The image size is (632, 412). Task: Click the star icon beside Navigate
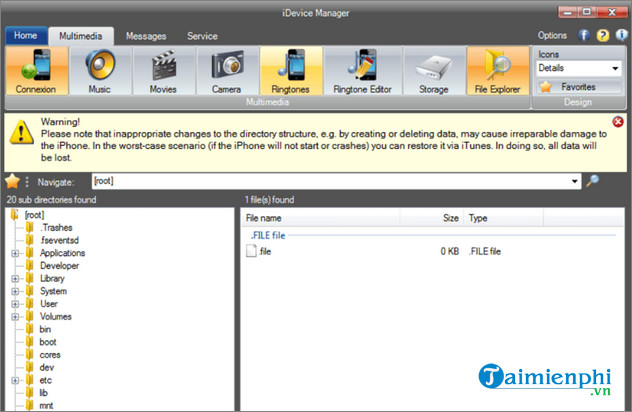pos(12,181)
